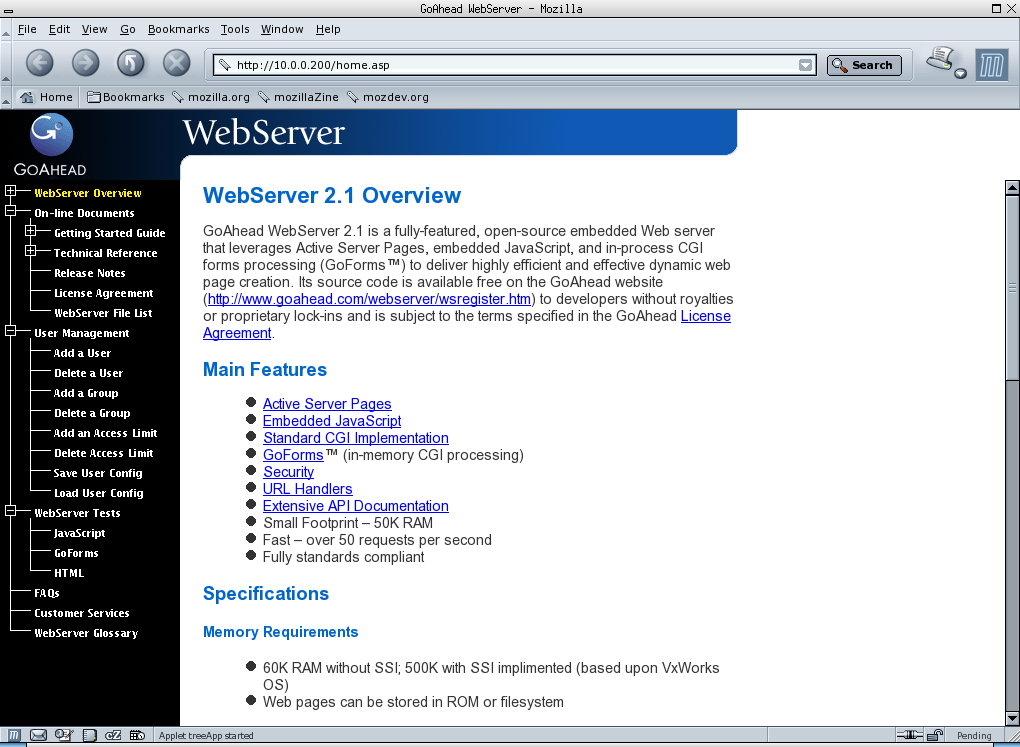The width and height of the screenshot is (1020, 747).
Task: Click the GoAhead logo
Action: (51, 144)
